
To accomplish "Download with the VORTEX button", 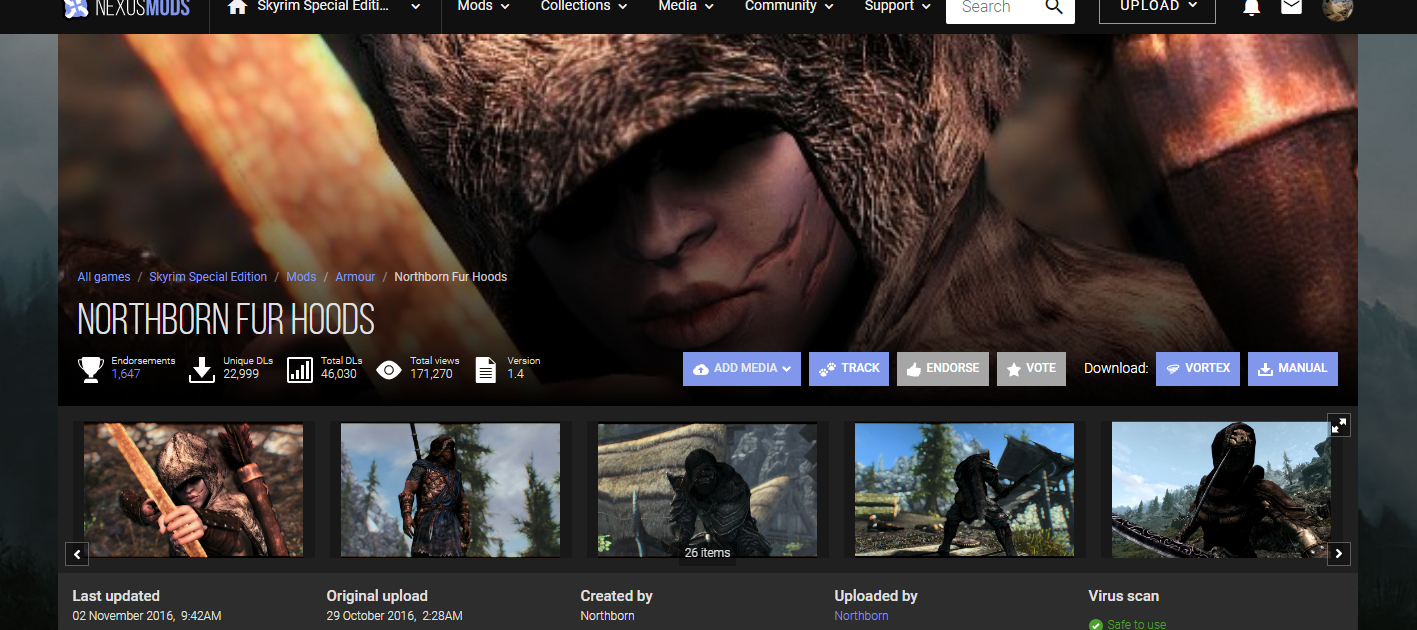I will point(1198,368).
